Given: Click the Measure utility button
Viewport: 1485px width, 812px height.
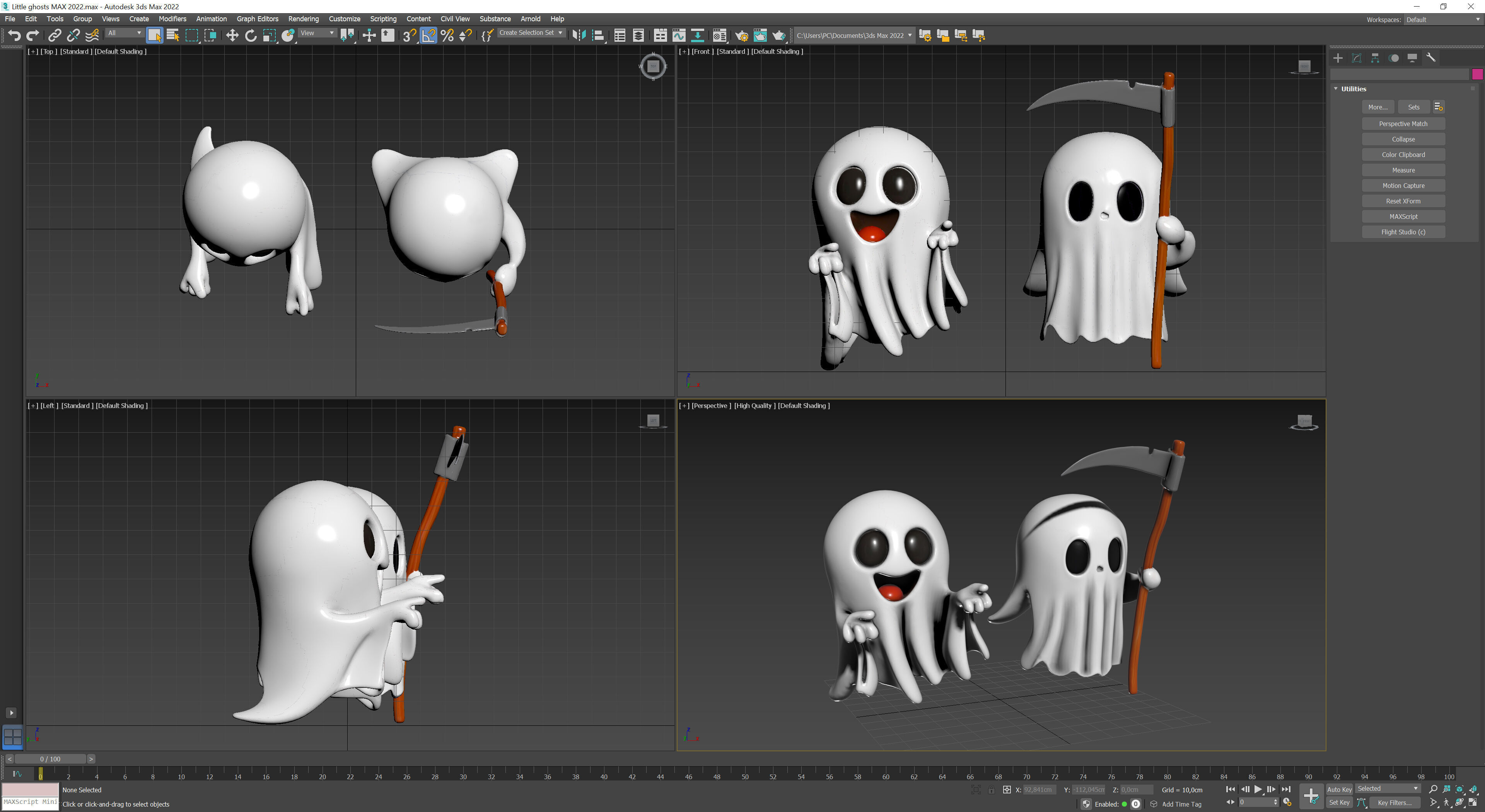Looking at the screenshot, I should pyautogui.click(x=1403, y=170).
